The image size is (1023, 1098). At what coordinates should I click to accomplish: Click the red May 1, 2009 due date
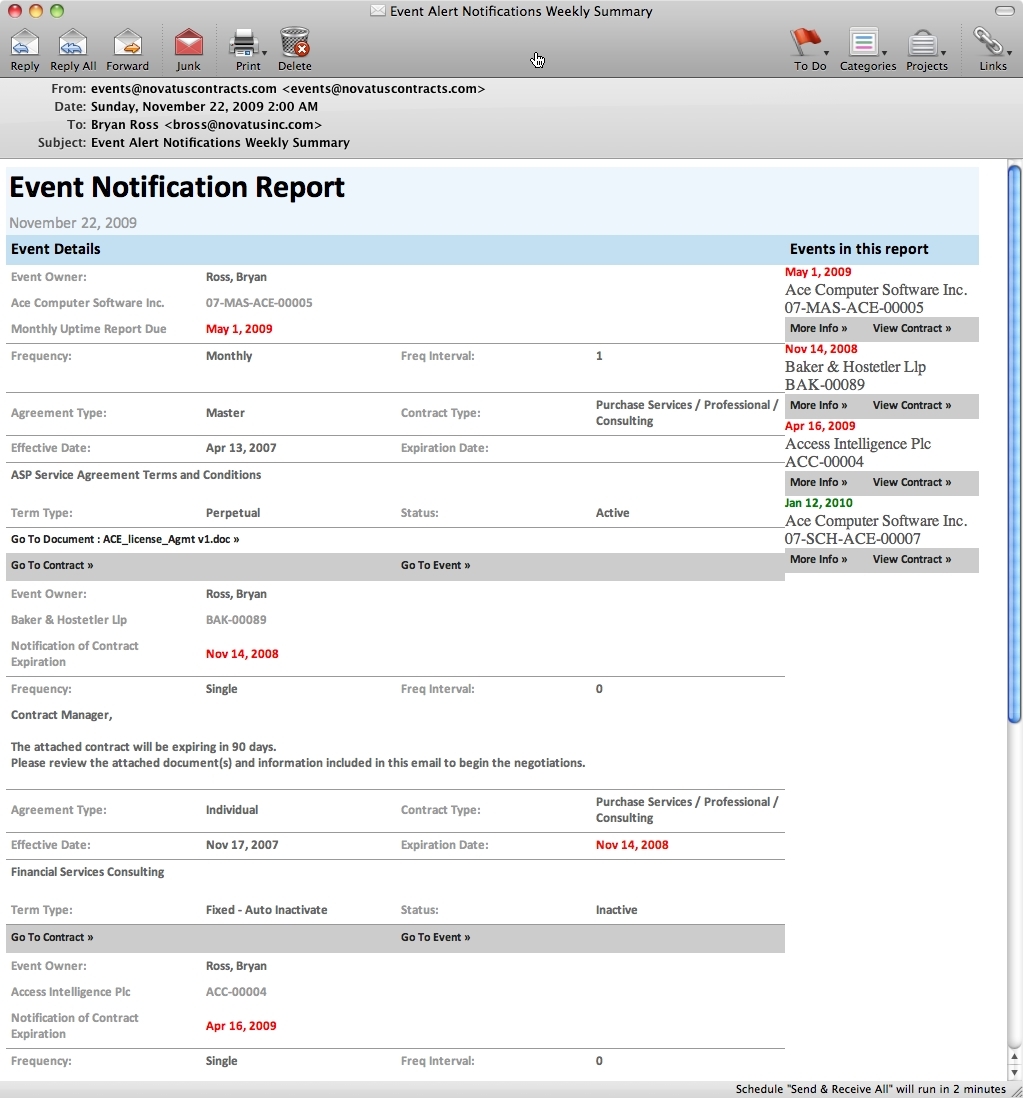pyautogui.click(x=239, y=329)
